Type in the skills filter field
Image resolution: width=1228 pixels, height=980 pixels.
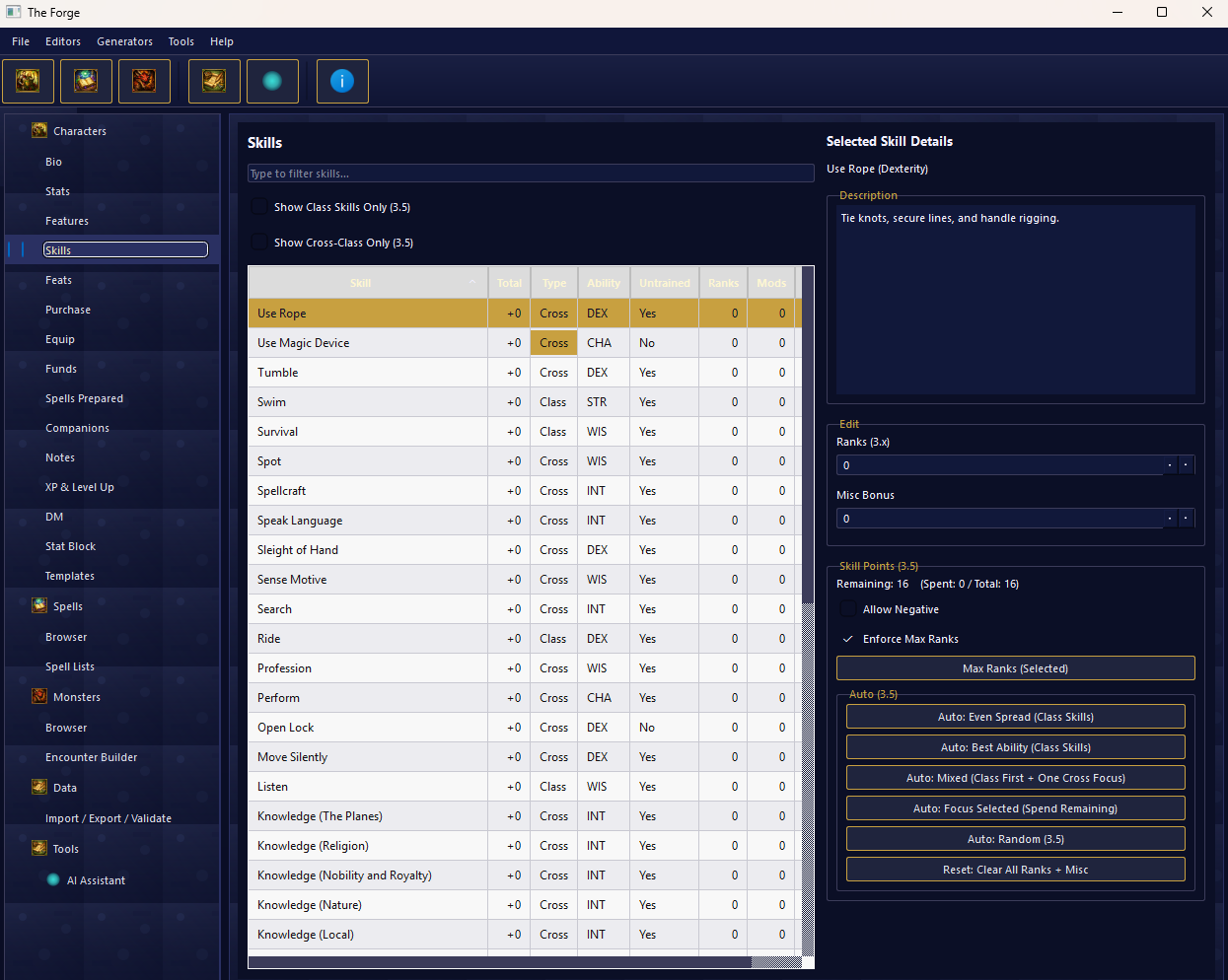tap(530, 173)
